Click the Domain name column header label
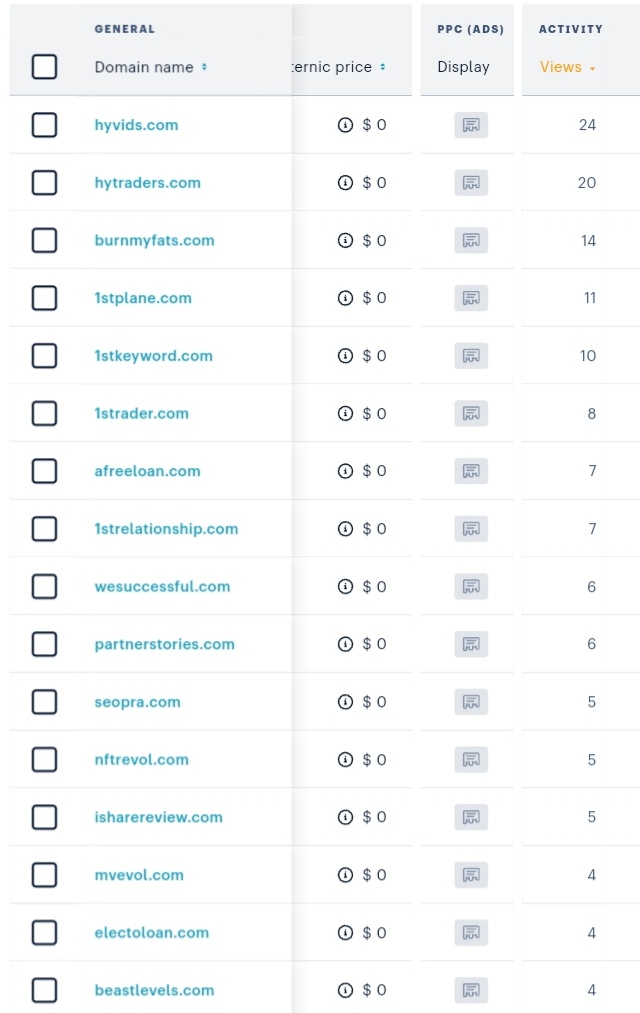The image size is (640, 1013). point(144,67)
